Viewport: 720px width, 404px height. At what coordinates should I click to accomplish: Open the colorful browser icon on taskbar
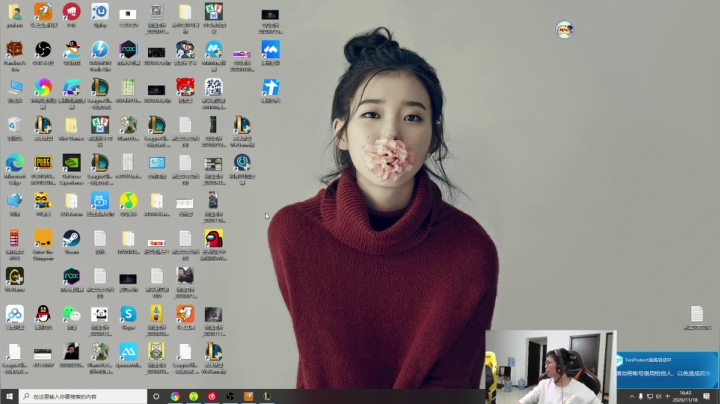pos(175,396)
